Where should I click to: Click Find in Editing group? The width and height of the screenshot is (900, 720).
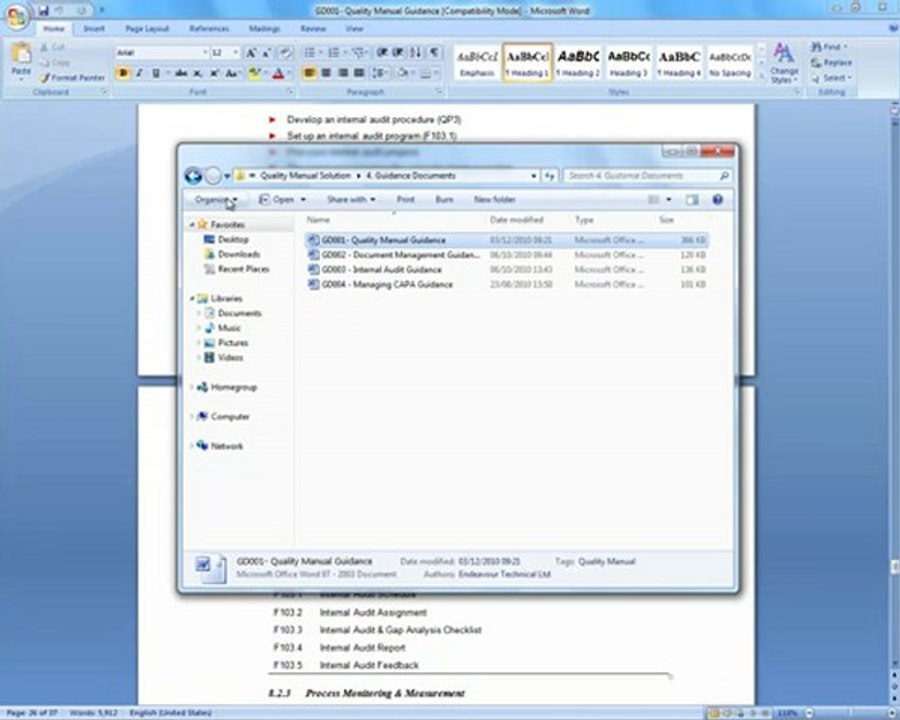click(x=829, y=47)
